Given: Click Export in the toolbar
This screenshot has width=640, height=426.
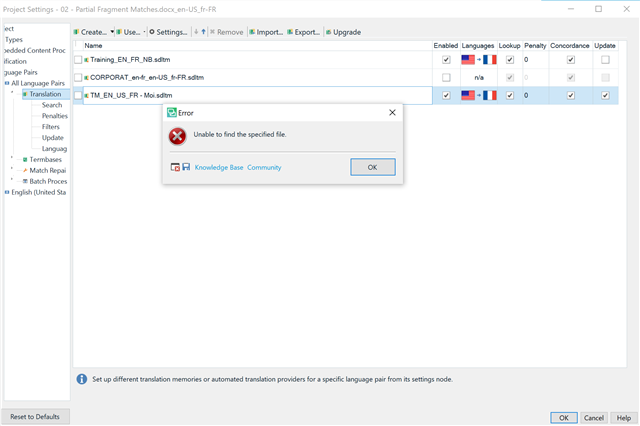Looking at the screenshot, I should [x=304, y=32].
